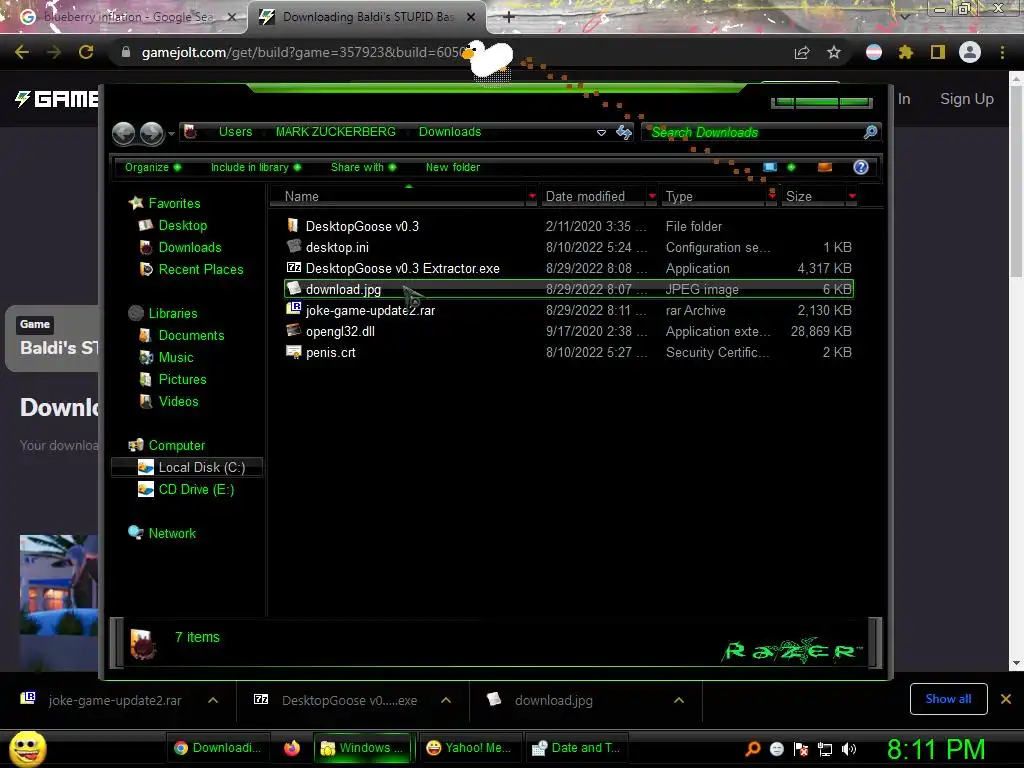
Task: Open Pictures library
Action: [x=182, y=379]
